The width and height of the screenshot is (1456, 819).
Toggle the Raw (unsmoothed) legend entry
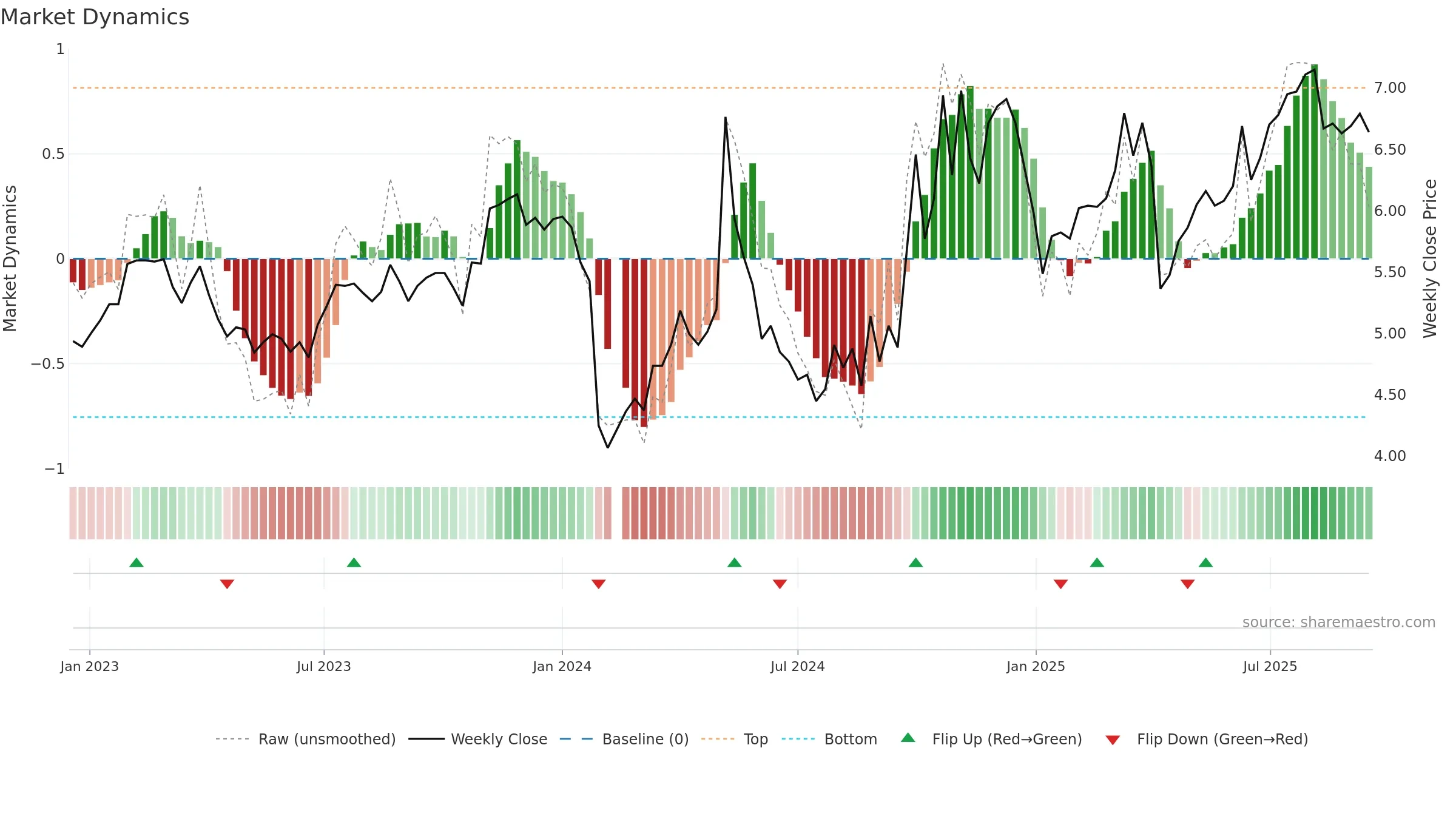pyautogui.click(x=327, y=739)
